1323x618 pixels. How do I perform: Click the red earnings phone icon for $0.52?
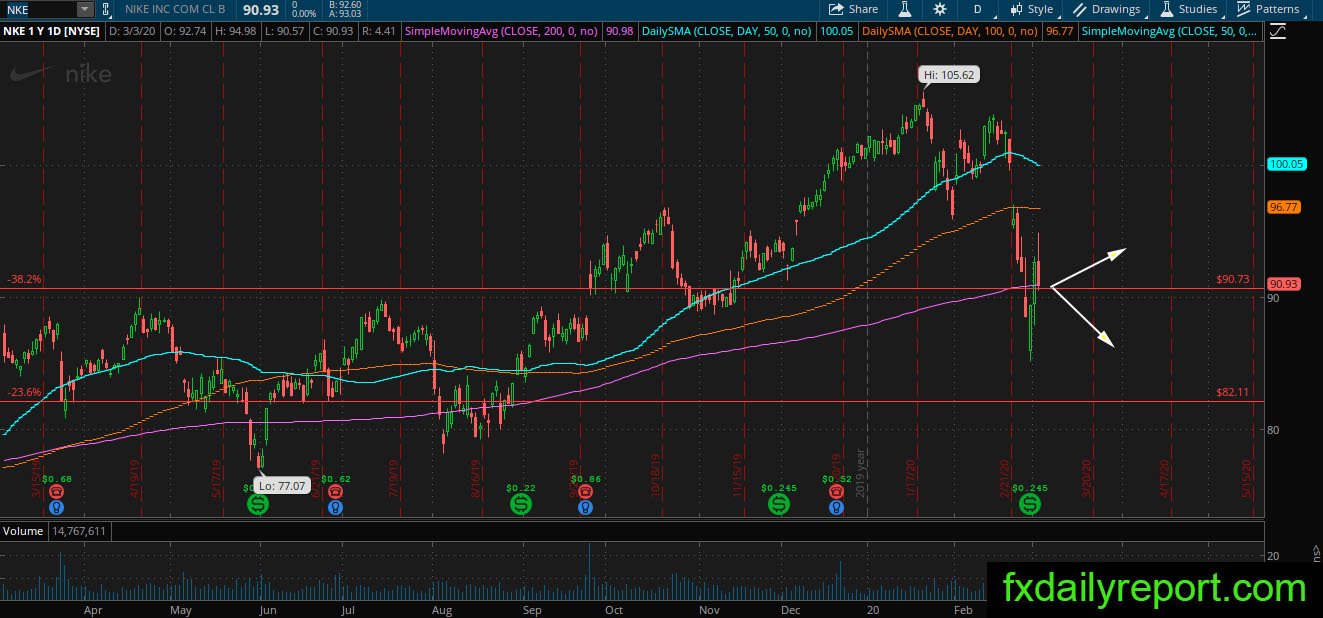point(835,491)
